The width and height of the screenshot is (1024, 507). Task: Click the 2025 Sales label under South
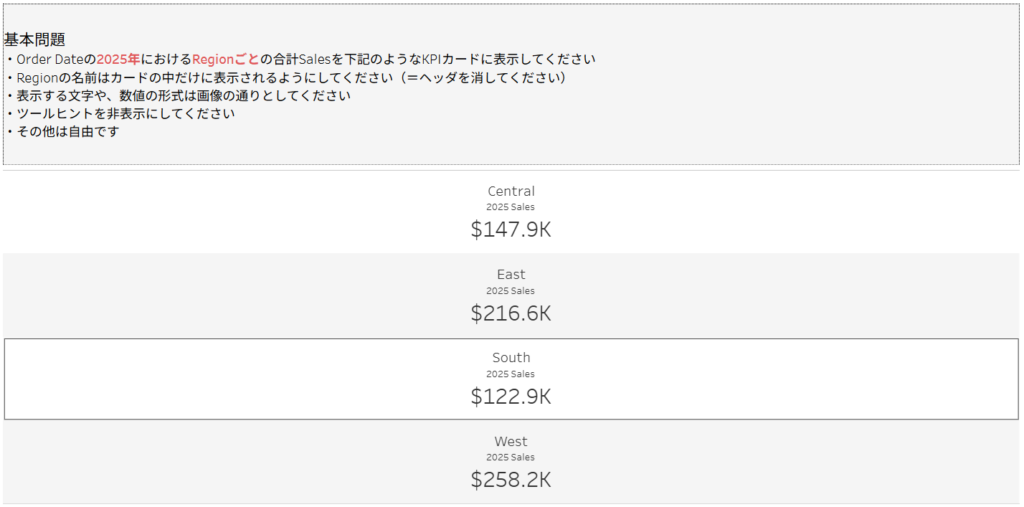pyautogui.click(x=511, y=374)
